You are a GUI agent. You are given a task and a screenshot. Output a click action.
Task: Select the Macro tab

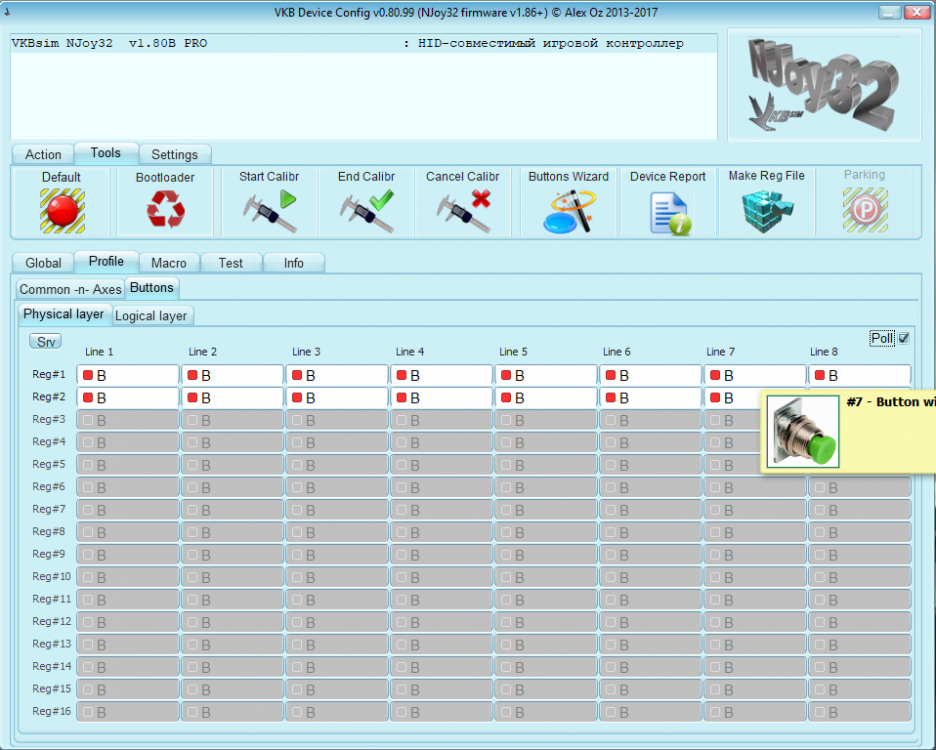[x=169, y=263]
